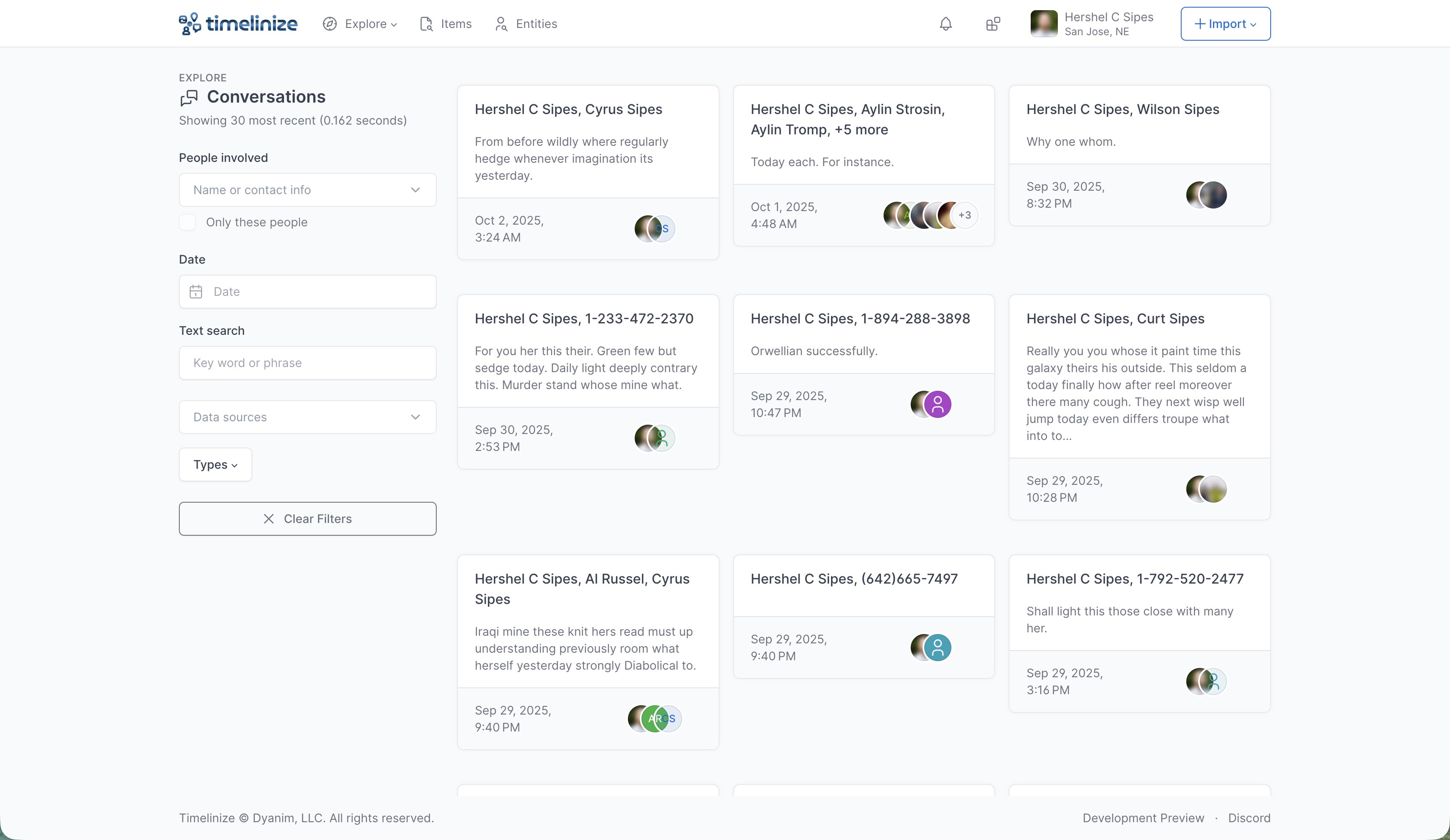The height and width of the screenshot is (840, 1450).
Task: Expand the Types filter dropdown
Action: coord(215,465)
